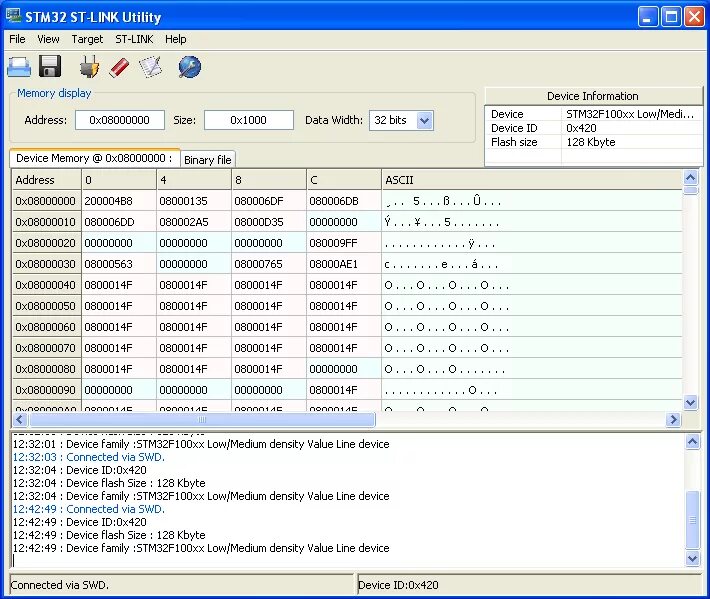
Task: Minimize the ST-LINK Utility window
Action: (648, 17)
